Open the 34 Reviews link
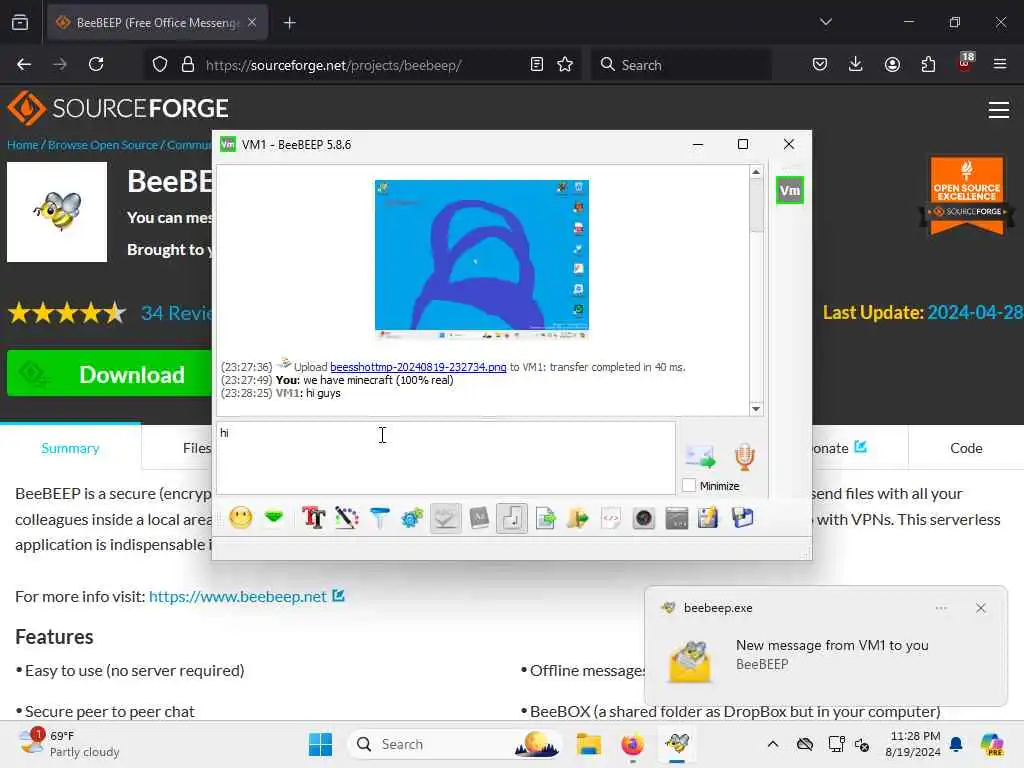This screenshot has height=768, width=1024. click(x=176, y=313)
